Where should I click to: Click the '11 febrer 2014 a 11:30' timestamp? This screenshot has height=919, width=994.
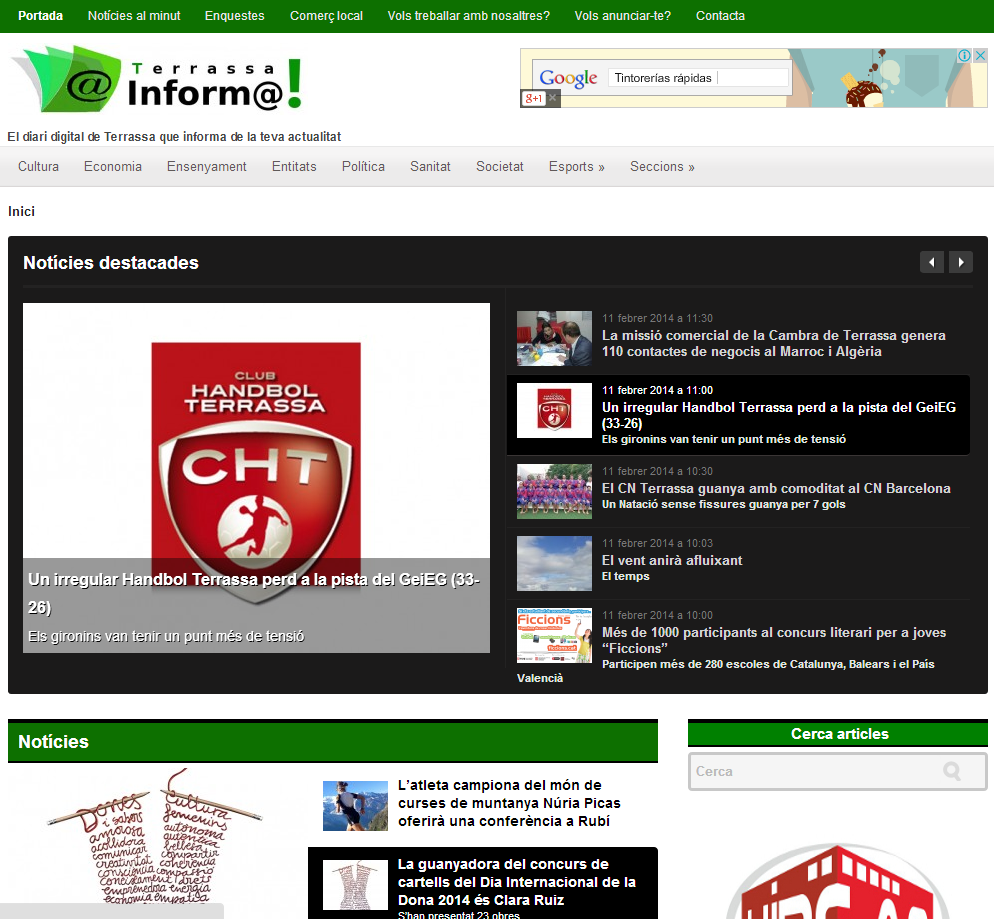tap(657, 318)
